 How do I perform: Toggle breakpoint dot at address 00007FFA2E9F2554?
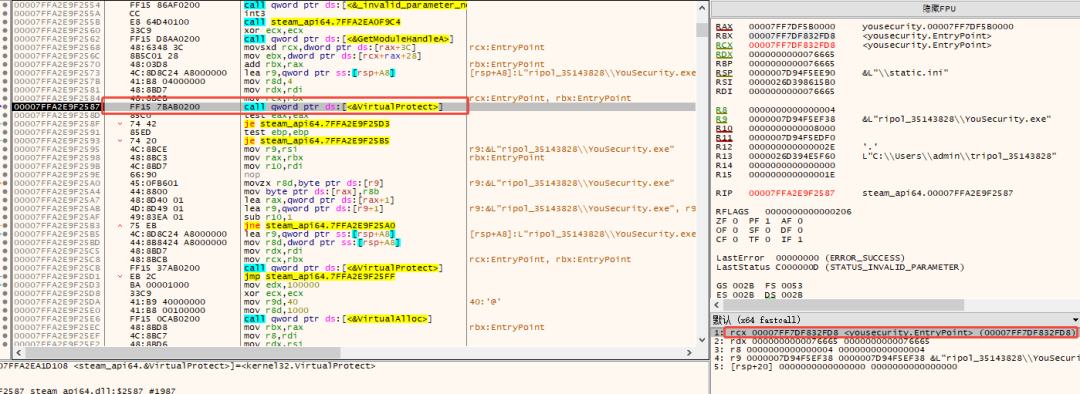pyautogui.click(x=6, y=4)
